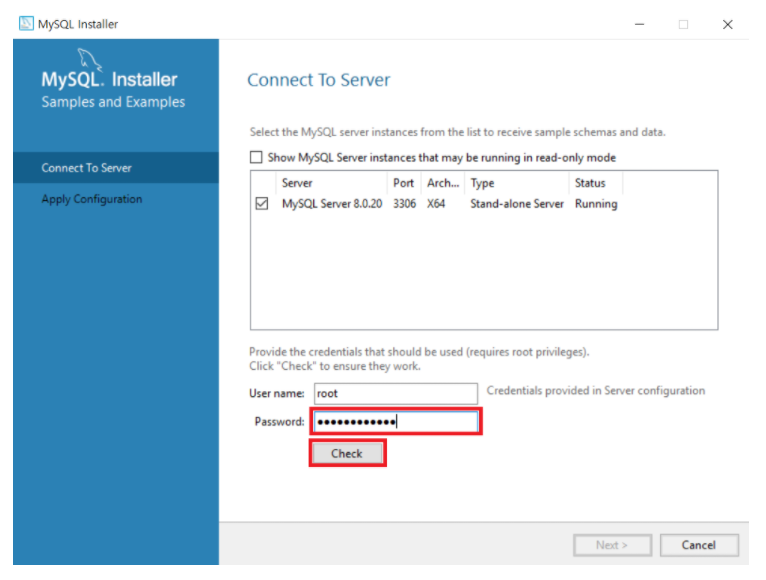Click Credentials provided in Server configuration text
The height and width of the screenshot is (580, 766).
click(596, 390)
